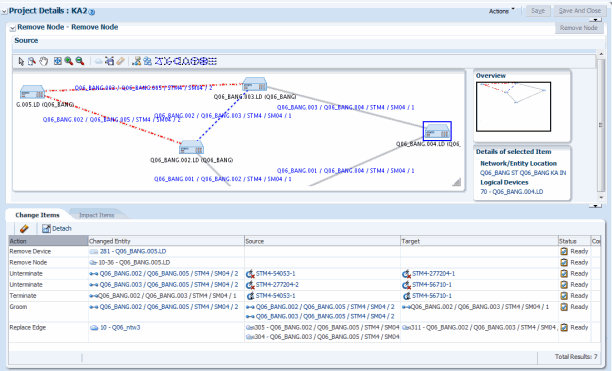612x371 pixels.
Task: Click terminate icon beside STM4-56710-1 in Terminate row
Action: [406, 296]
